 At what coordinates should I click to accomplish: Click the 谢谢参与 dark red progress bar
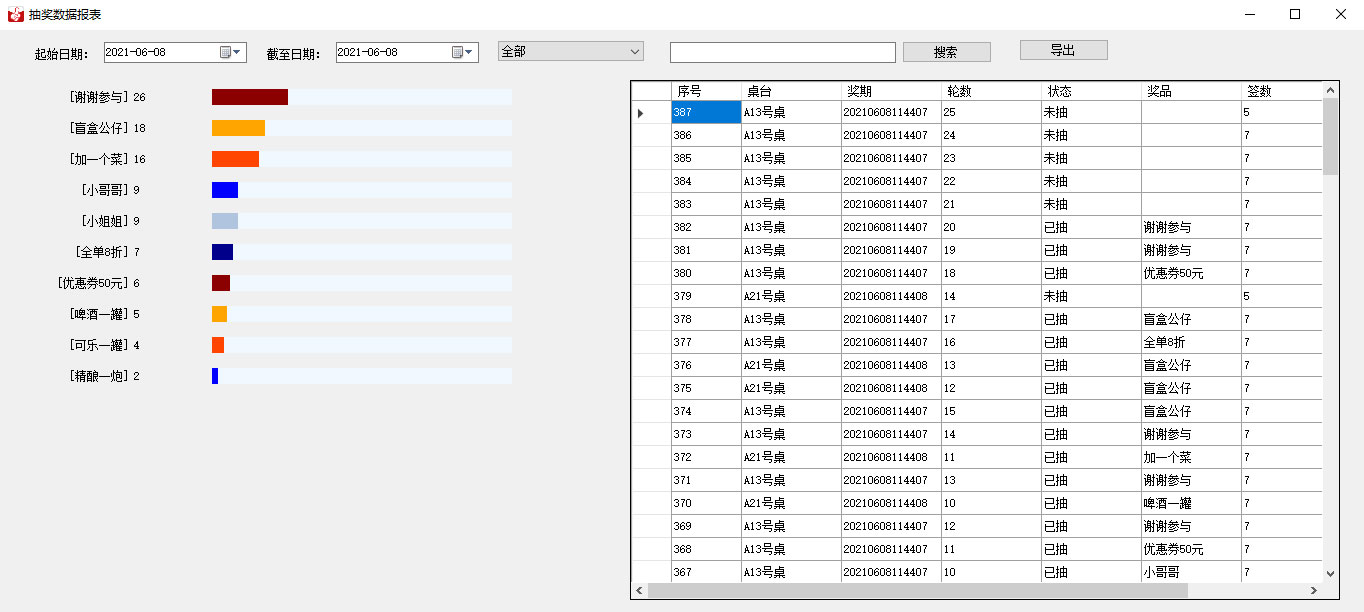pos(250,97)
